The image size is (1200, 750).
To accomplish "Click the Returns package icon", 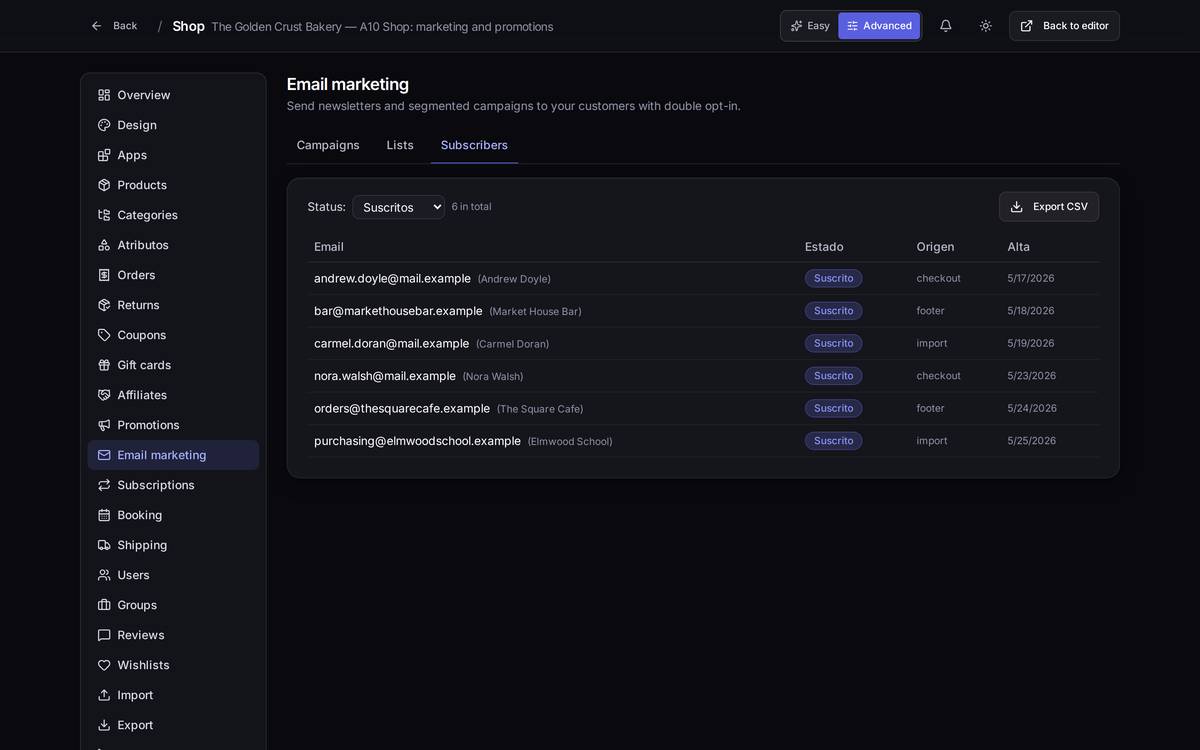I will (x=104, y=305).
